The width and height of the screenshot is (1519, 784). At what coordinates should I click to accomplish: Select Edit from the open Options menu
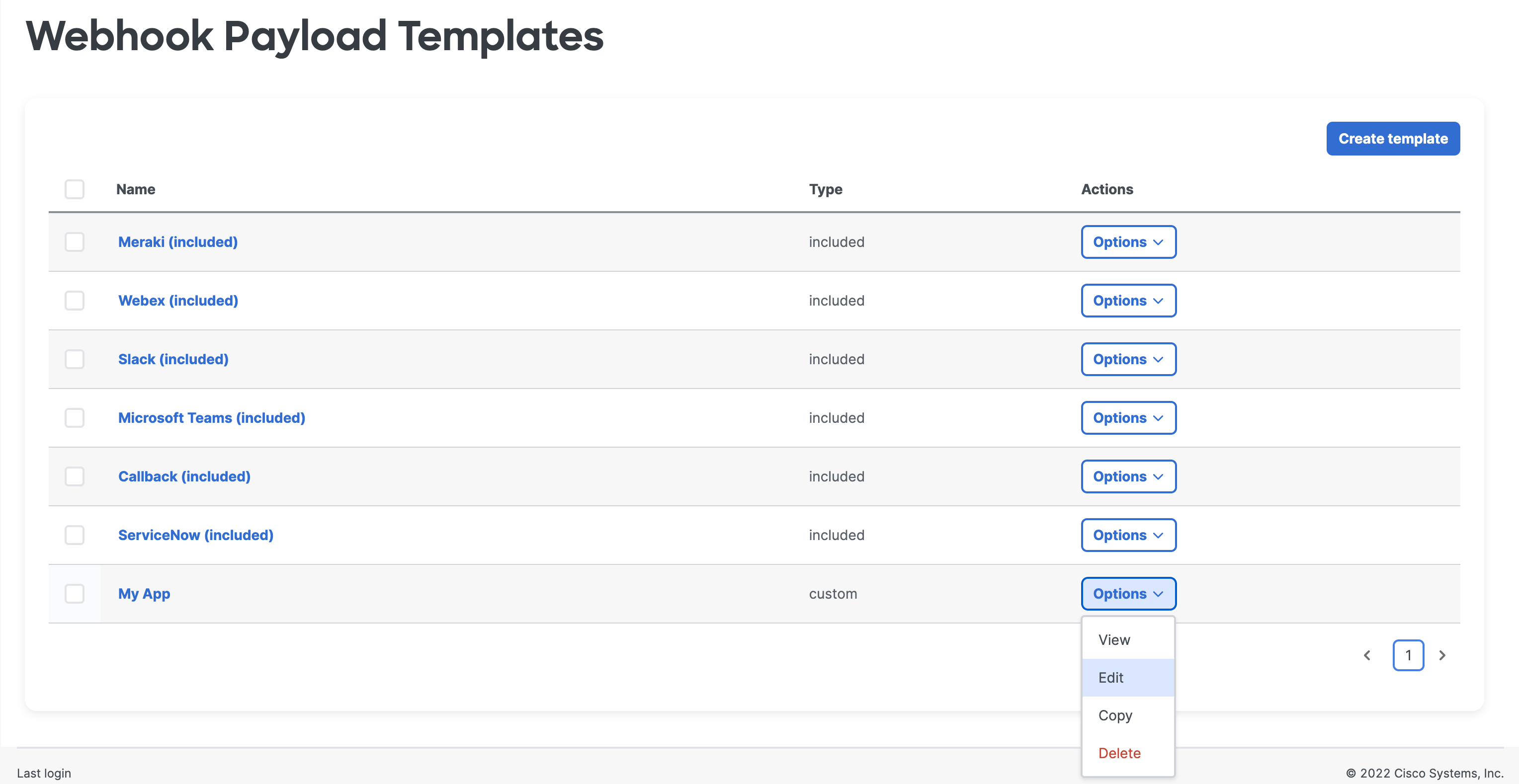(1111, 677)
